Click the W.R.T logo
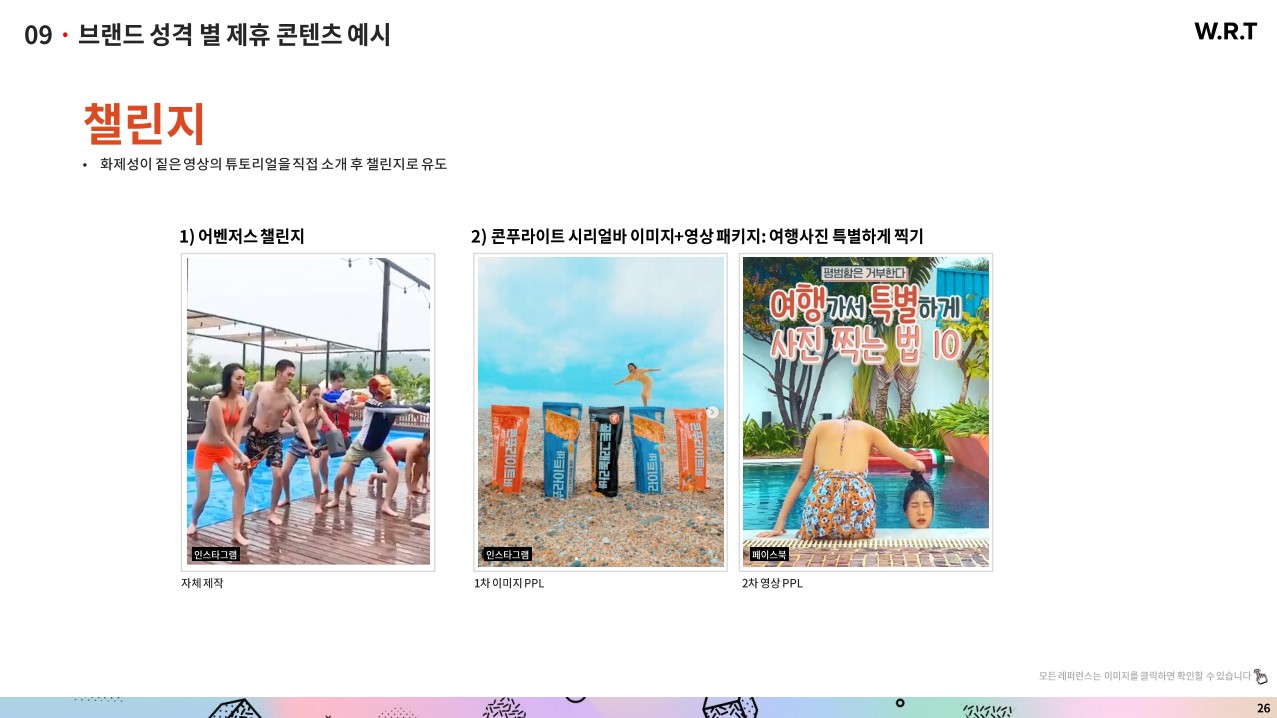1277x718 pixels. tap(1225, 32)
